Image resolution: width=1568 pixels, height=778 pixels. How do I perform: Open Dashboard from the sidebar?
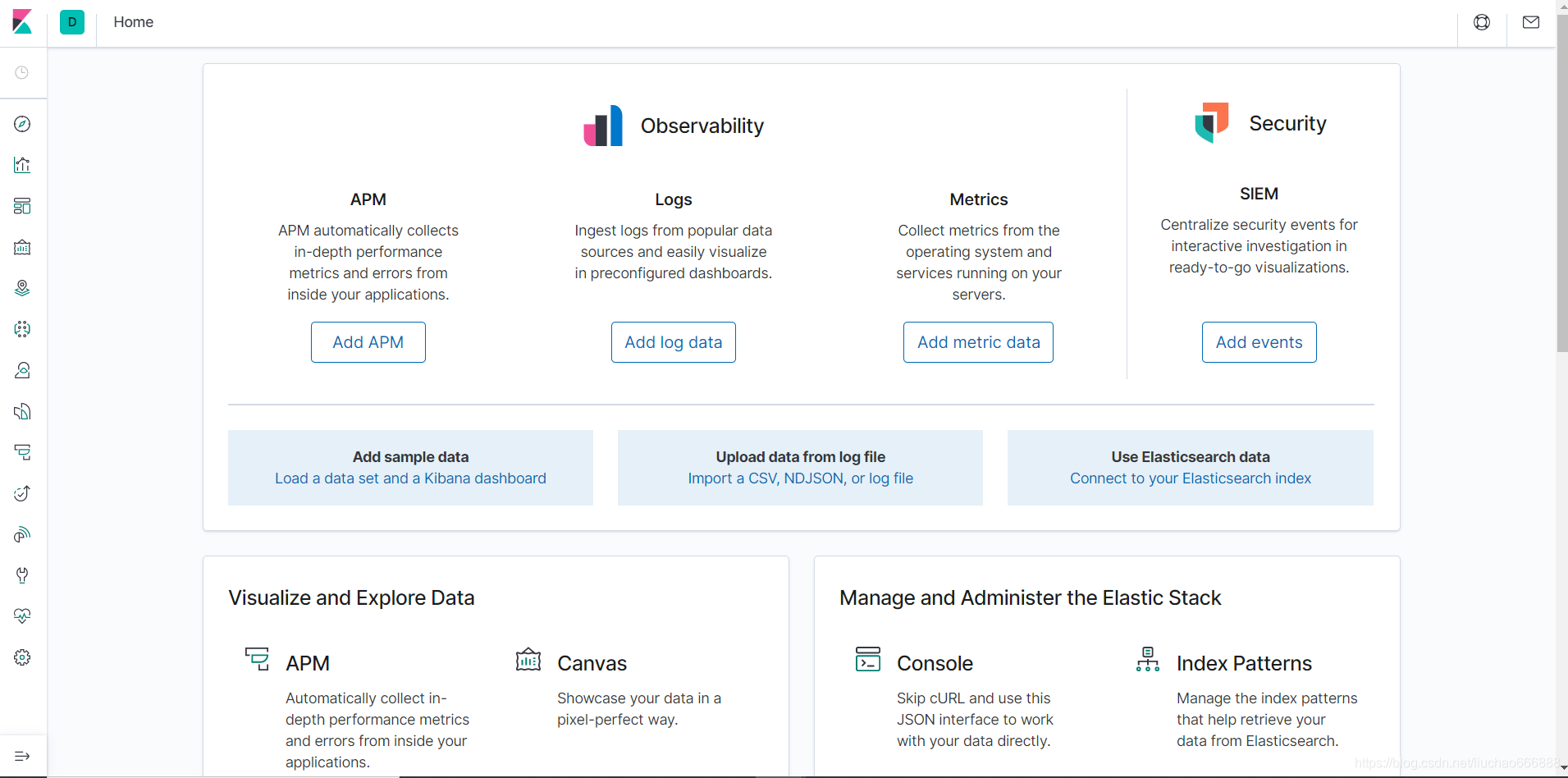[x=22, y=206]
